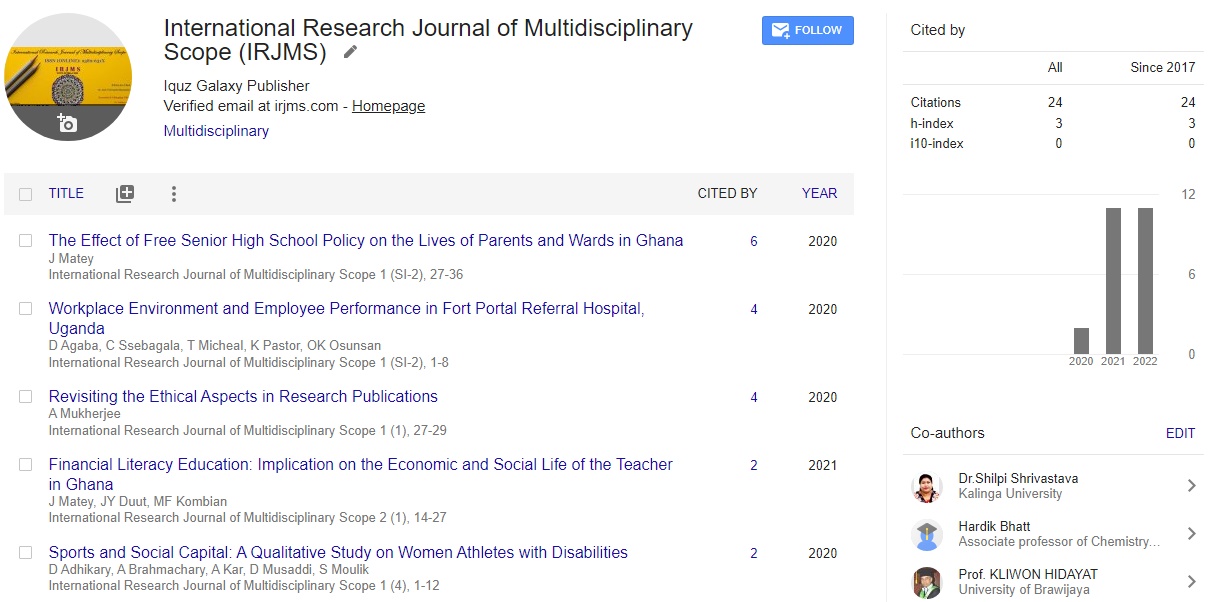Open the journal Homepage link
Image resolution: width=1227 pixels, height=602 pixels.
[388, 105]
